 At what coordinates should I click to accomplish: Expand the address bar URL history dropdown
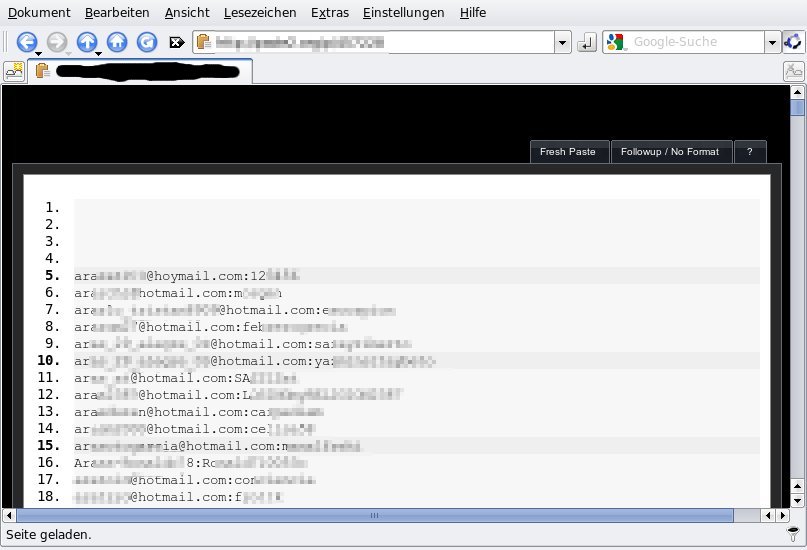[x=562, y=42]
